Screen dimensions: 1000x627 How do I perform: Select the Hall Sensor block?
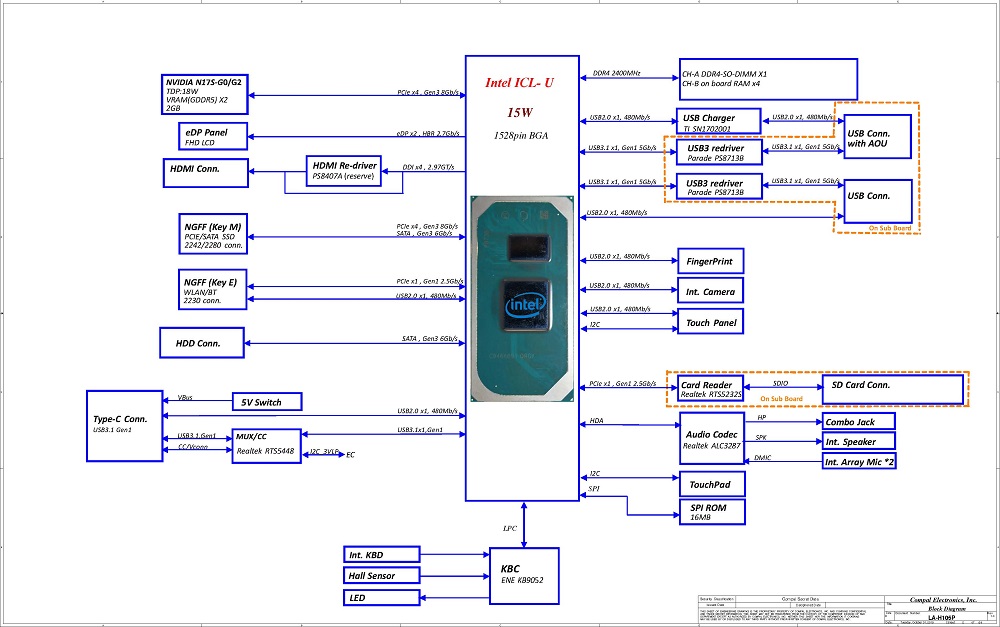(381, 575)
